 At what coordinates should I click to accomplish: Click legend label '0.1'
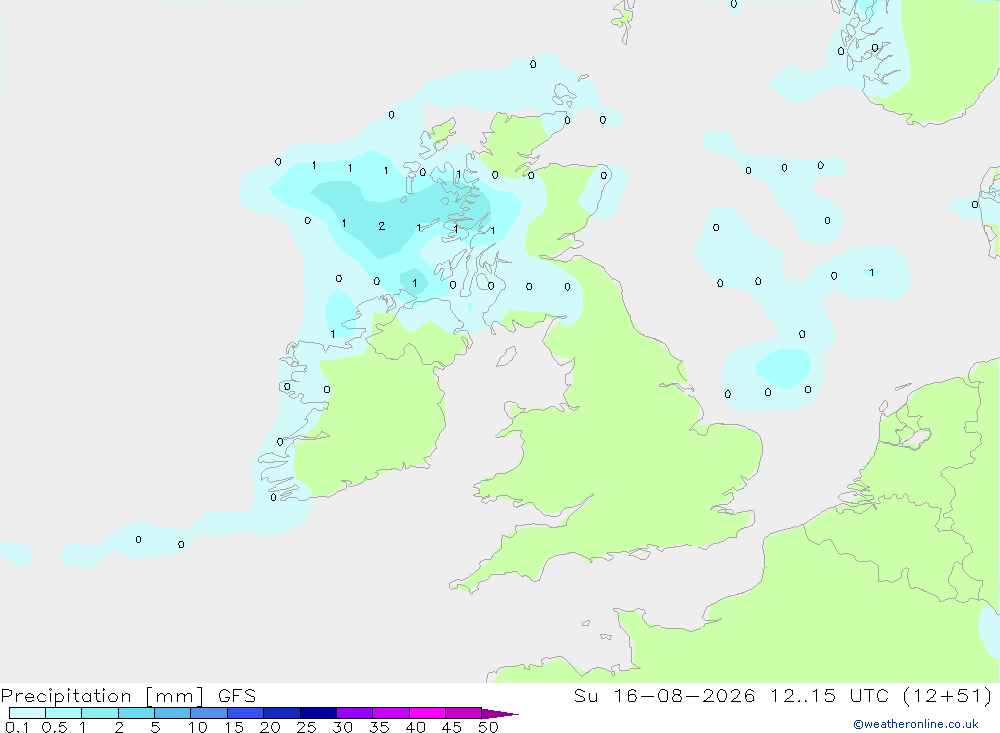pos(17,727)
